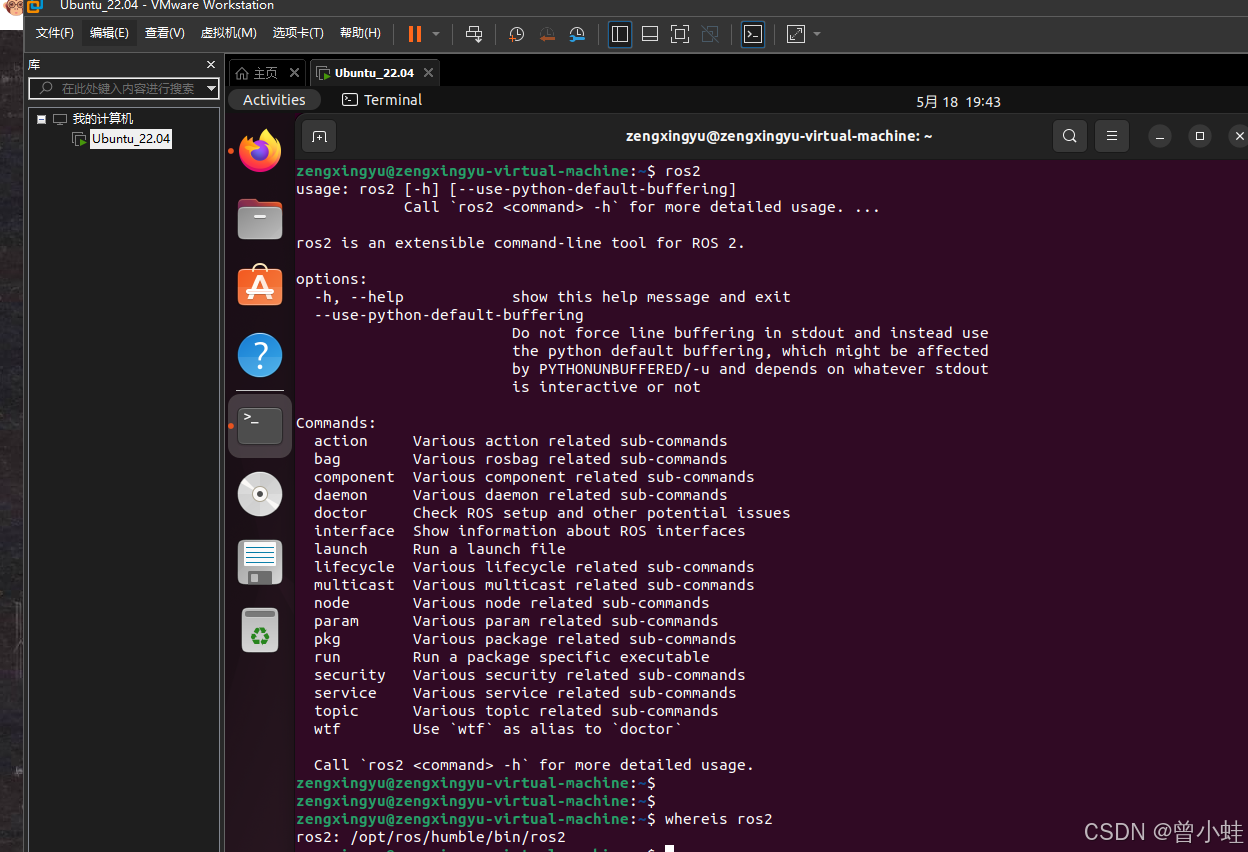This screenshot has height=852, width=1248.
Task: Close the 主页 tab
Action: 294,73
